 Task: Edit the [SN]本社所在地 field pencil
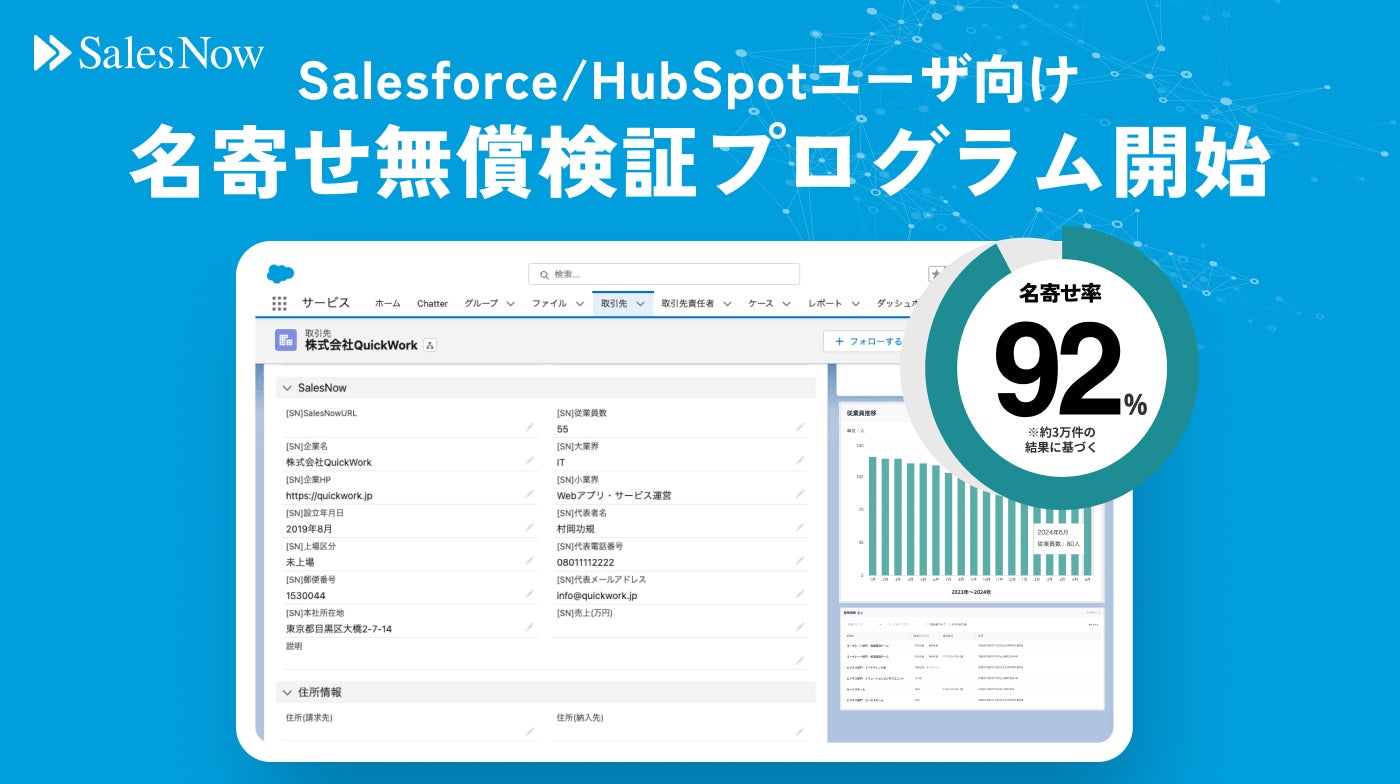[x=530, y=627]
